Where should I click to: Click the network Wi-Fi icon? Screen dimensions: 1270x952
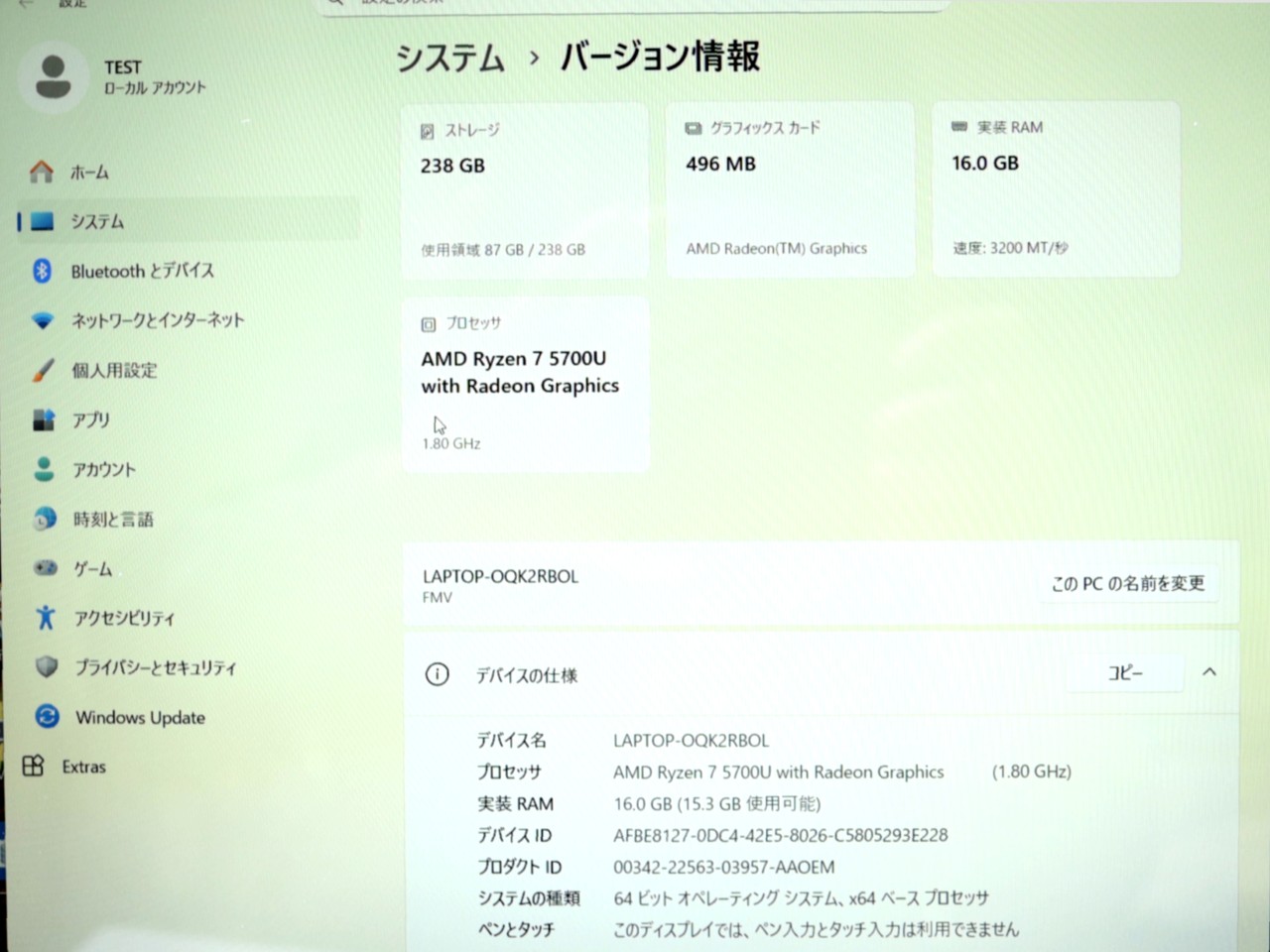coord(43,320)
